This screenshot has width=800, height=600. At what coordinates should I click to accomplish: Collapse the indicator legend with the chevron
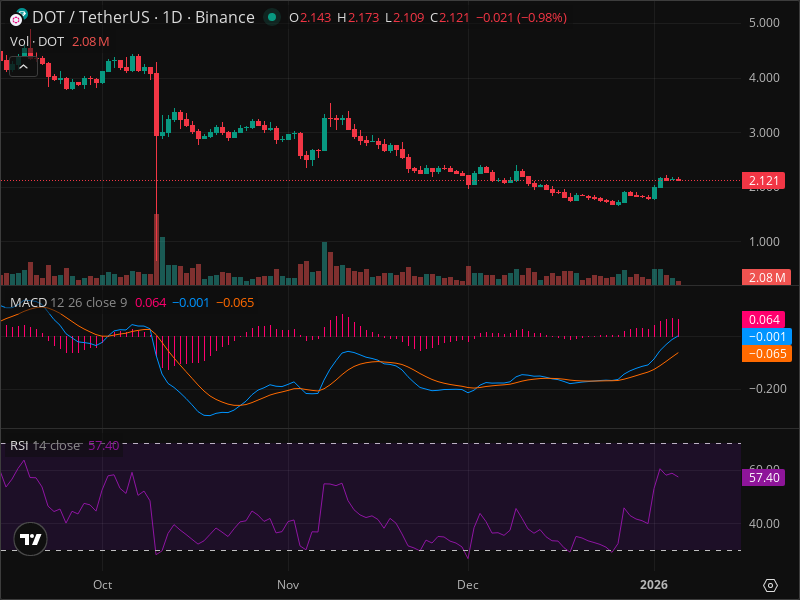[x=23, y=66]
